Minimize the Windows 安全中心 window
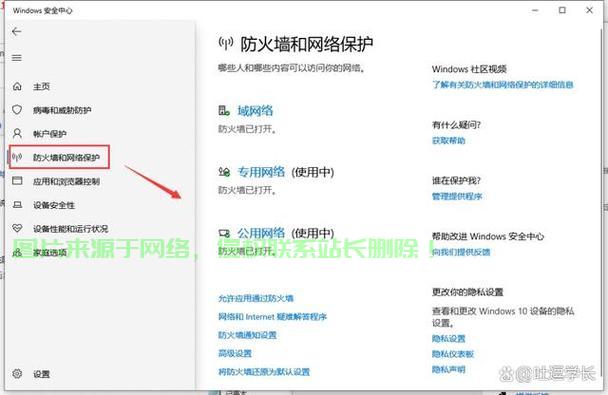 [x=535, y=10]
